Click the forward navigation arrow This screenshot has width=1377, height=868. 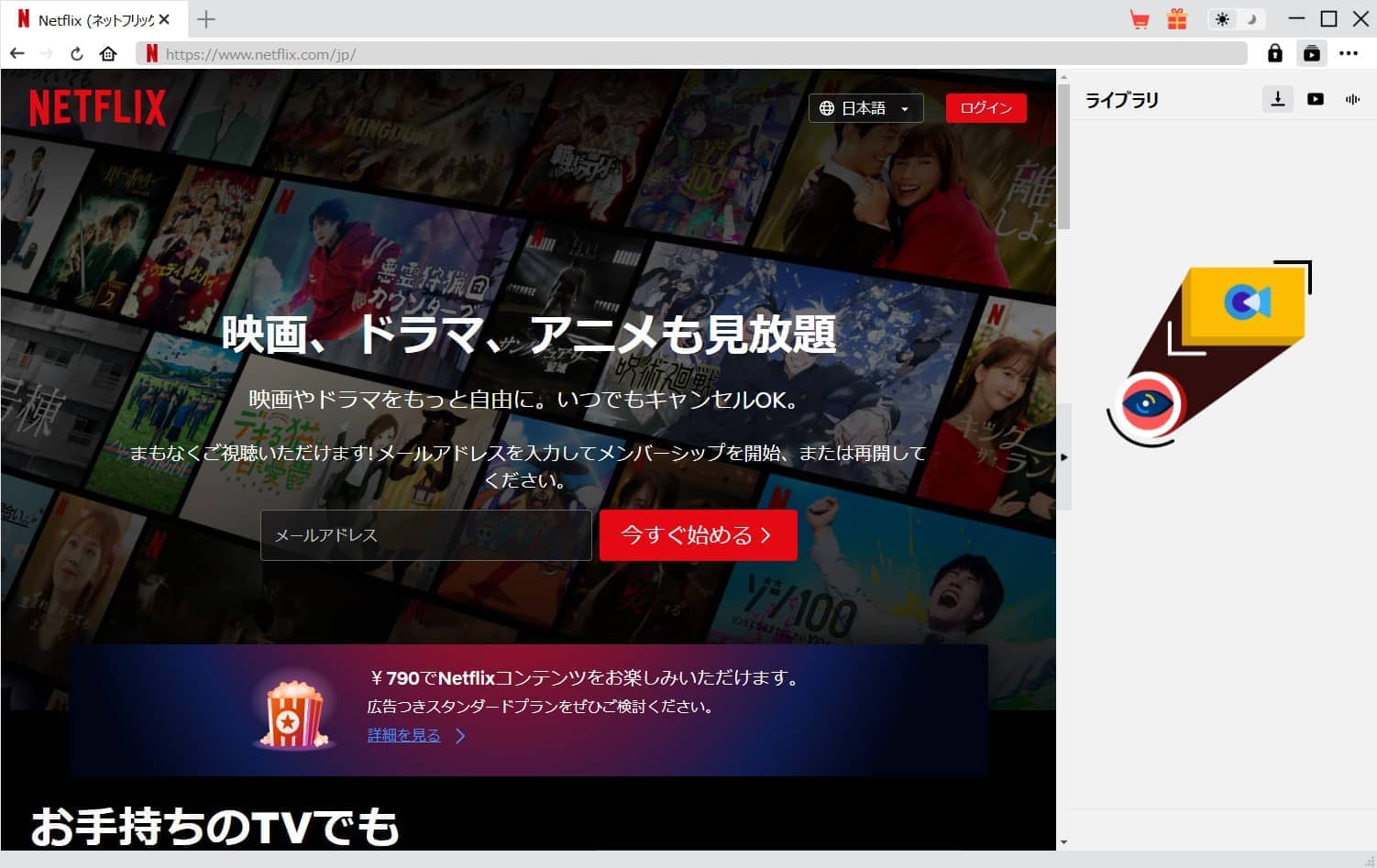point(46,54)
